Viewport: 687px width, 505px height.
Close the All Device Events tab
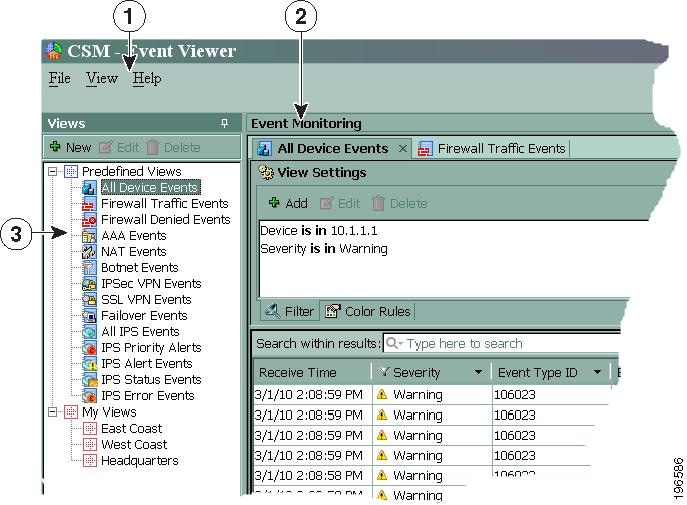pyautogui.click(x=403, y=148)
